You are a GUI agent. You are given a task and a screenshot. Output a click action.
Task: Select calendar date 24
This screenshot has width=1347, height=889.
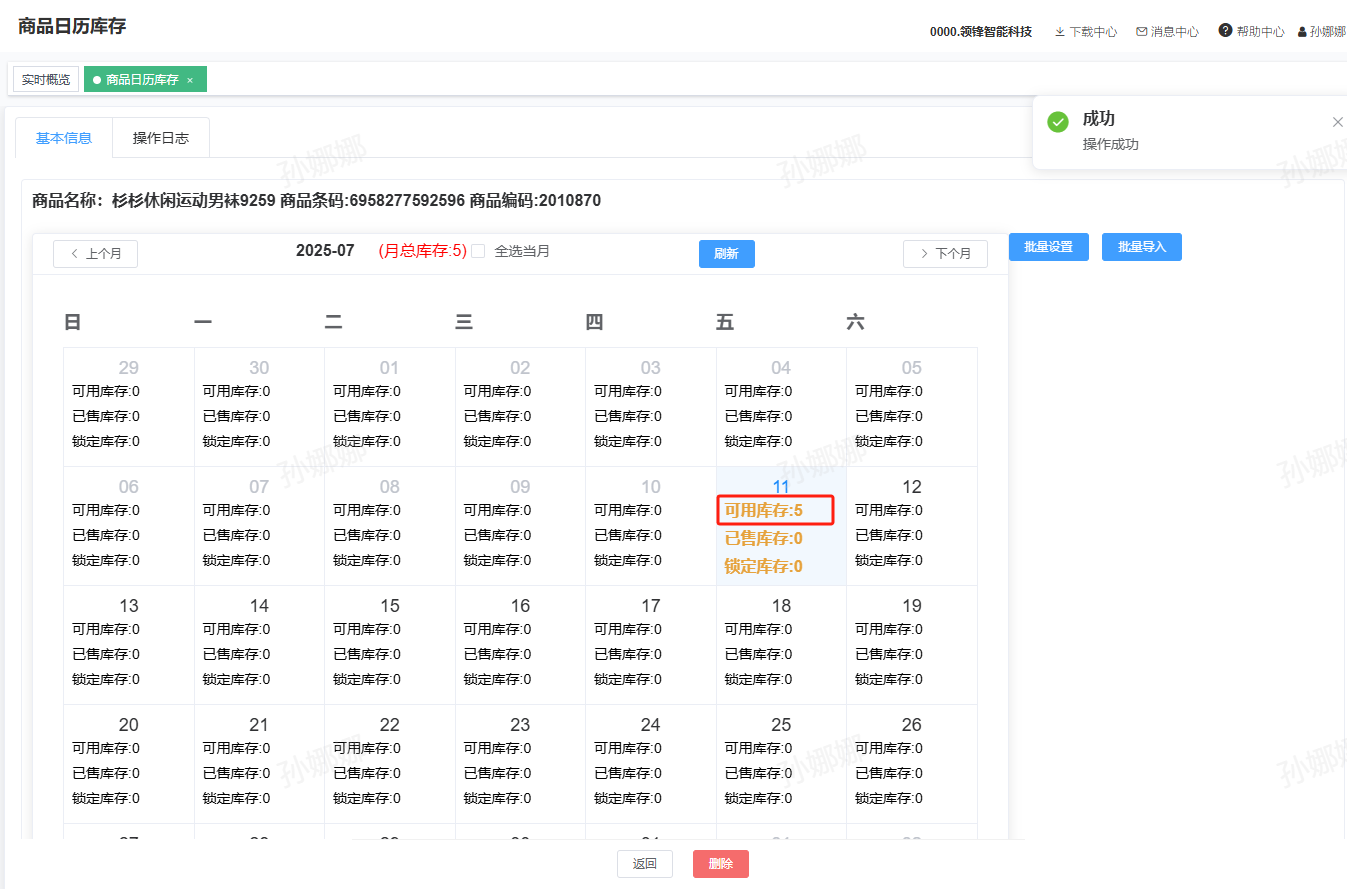[x=651, y=725]
